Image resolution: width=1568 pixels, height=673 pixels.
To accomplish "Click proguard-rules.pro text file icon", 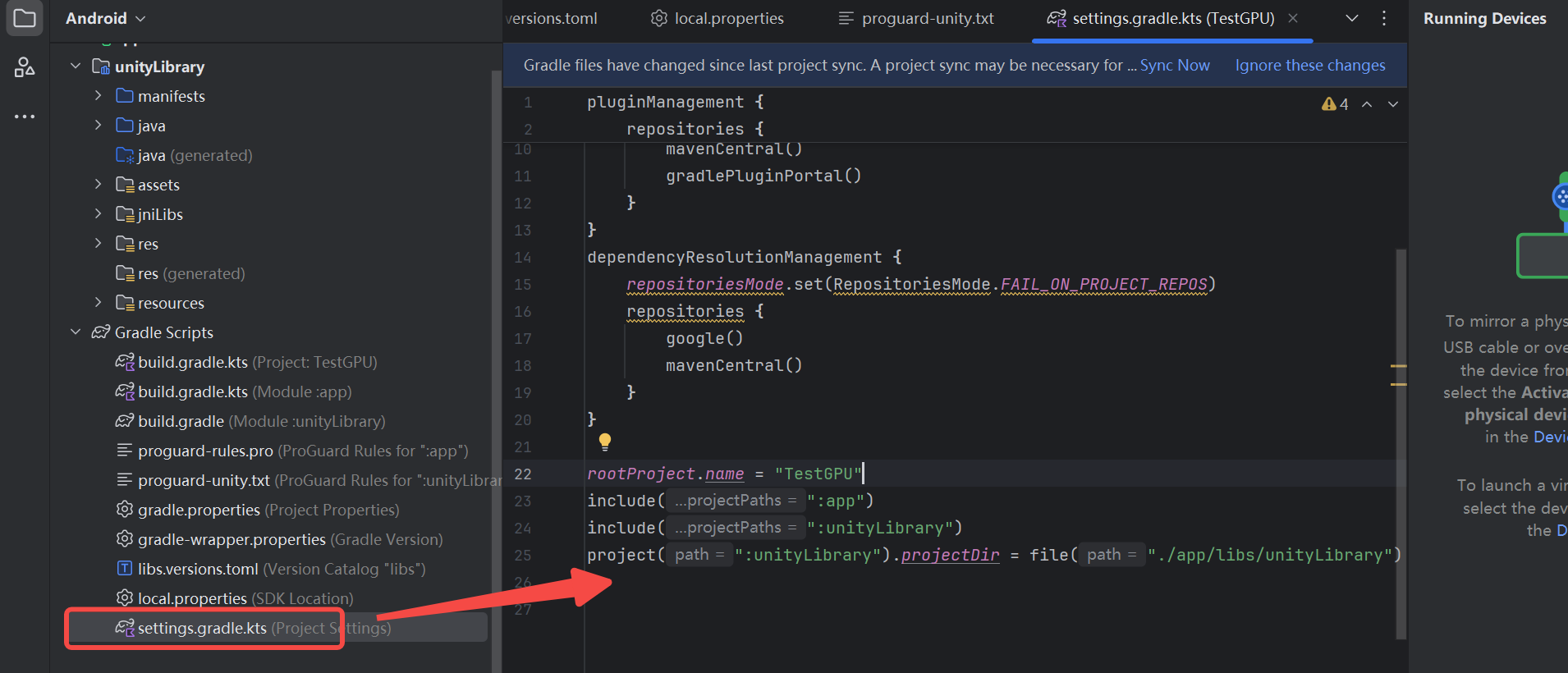I will pos(125,450).
